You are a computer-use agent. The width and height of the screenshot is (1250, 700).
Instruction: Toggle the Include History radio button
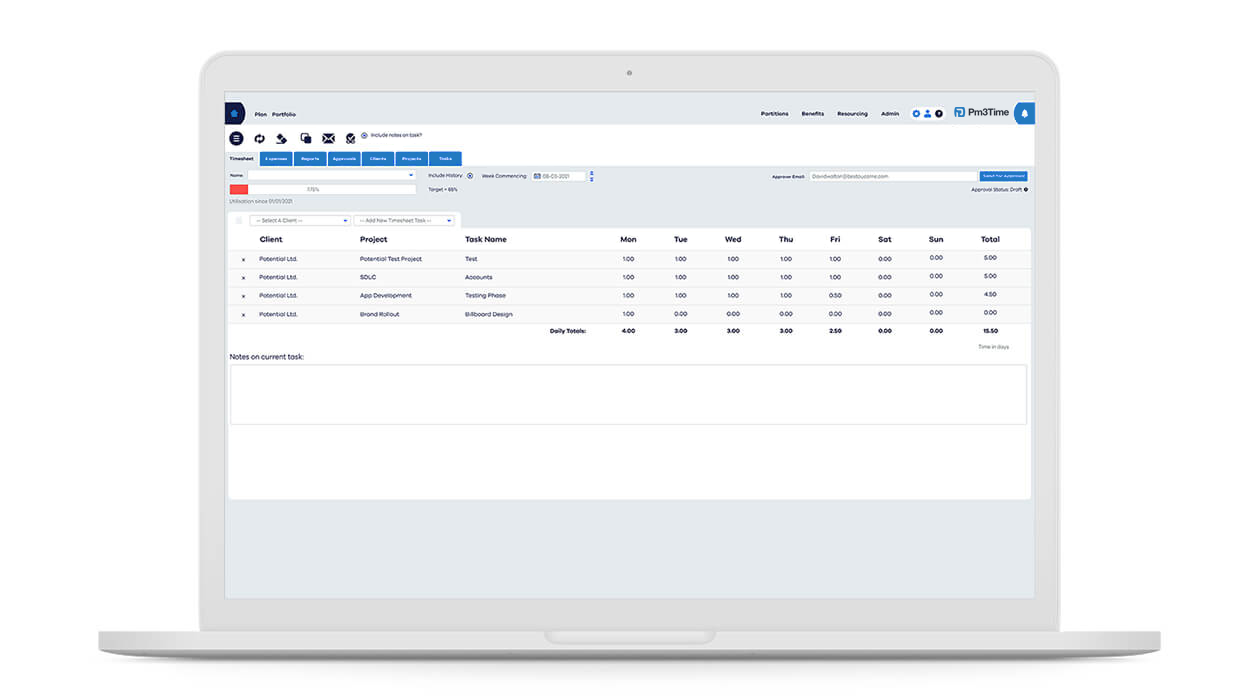click(470, 176)
